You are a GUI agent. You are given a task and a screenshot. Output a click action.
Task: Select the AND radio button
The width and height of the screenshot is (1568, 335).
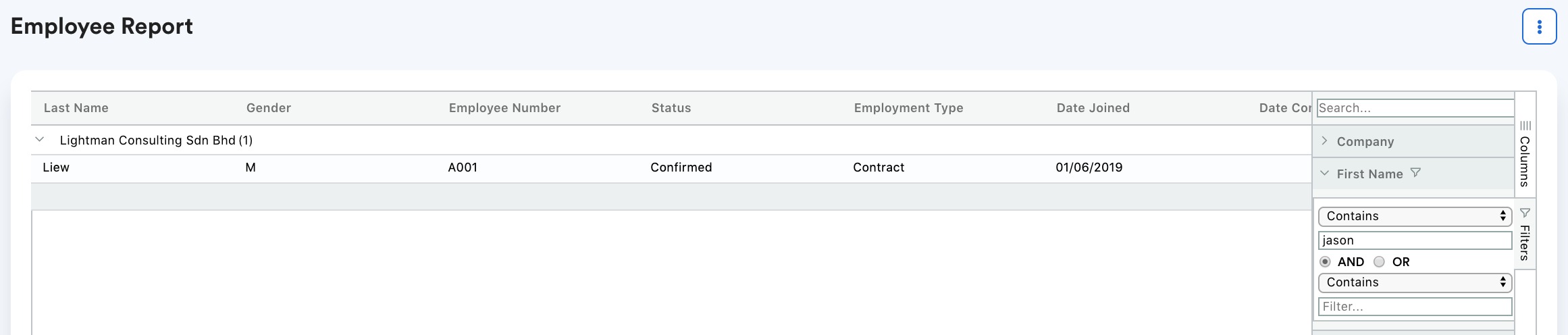(x=1325, y=261)
